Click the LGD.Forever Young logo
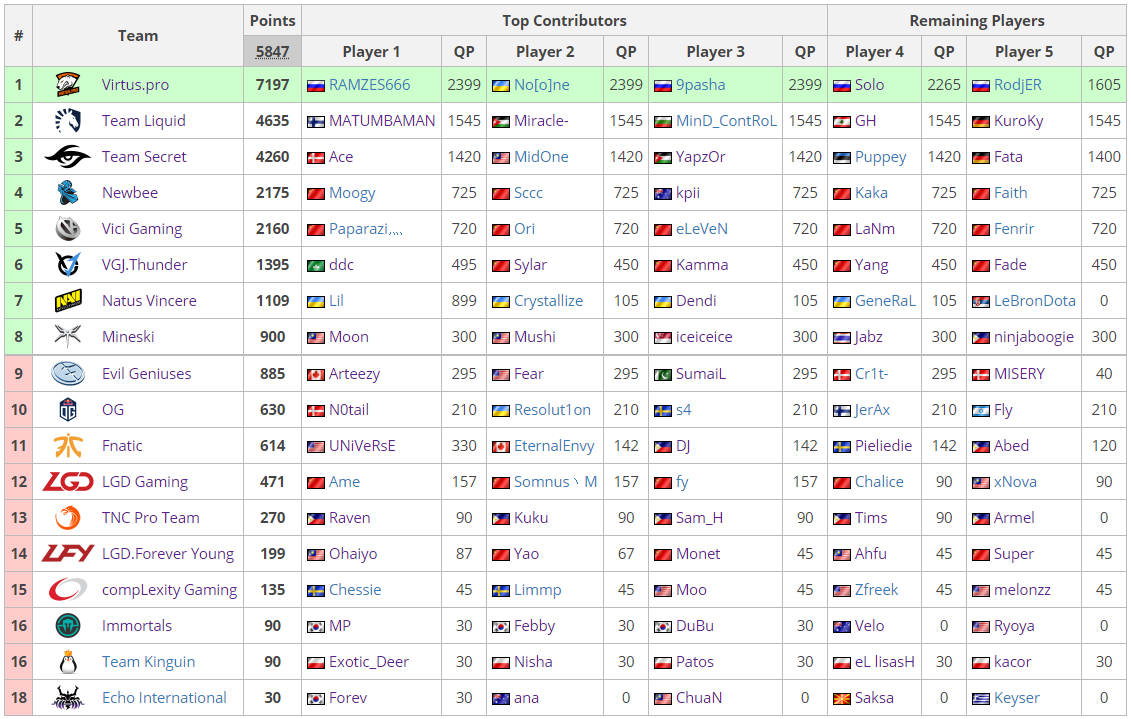The image size is (1131, 719). 68,554
